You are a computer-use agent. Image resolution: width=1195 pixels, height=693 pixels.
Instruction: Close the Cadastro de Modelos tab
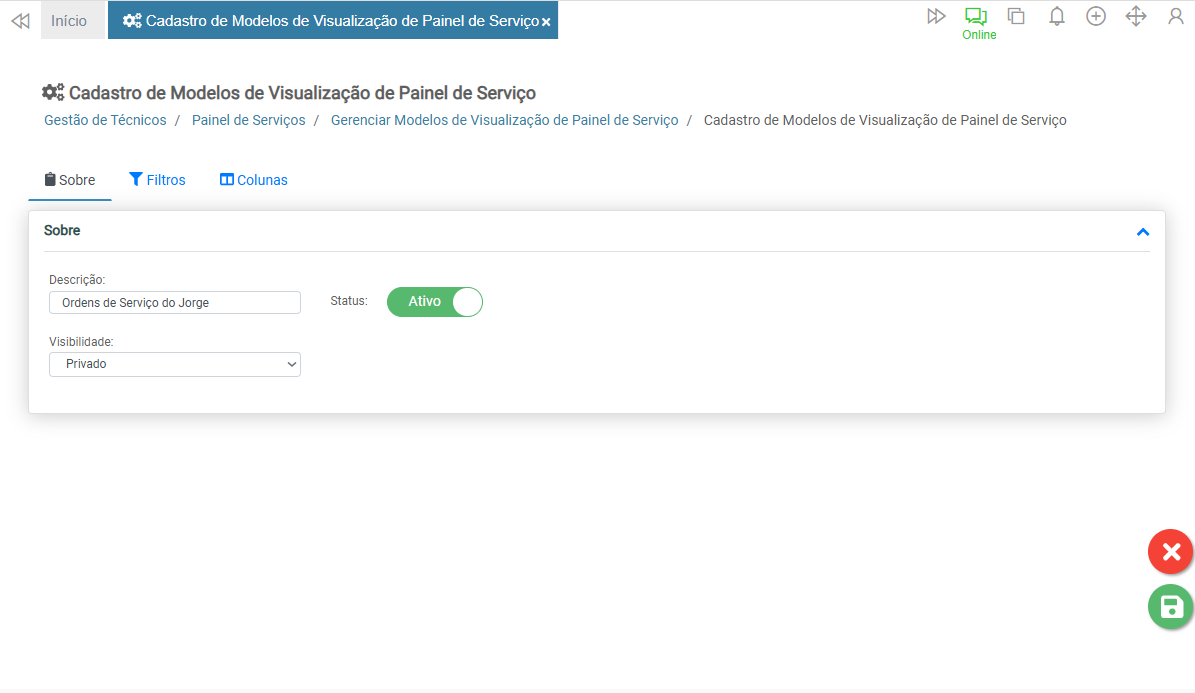click(x=546, y=22)
